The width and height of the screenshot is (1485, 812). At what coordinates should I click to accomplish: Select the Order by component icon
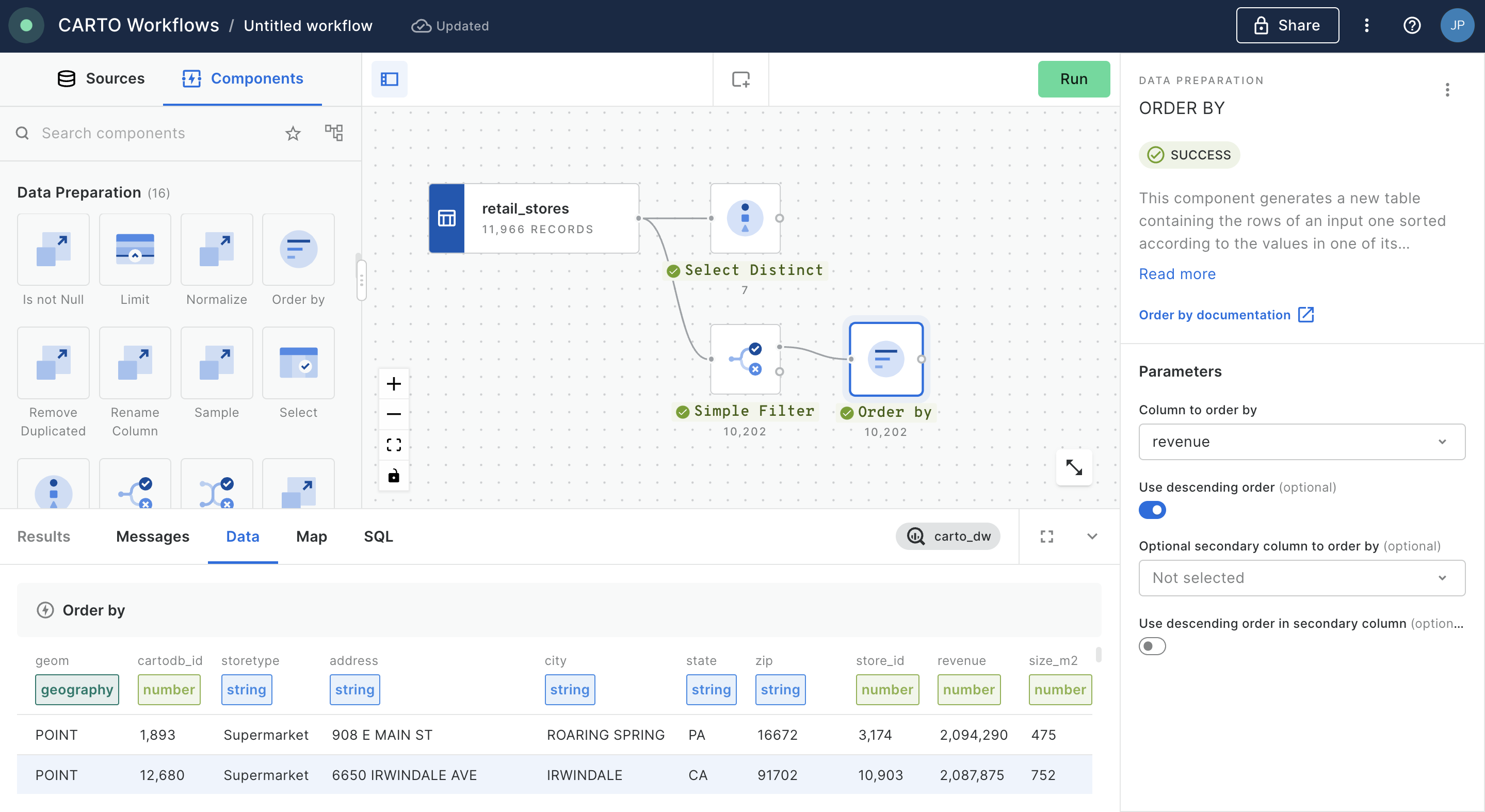tap(298, 250)
